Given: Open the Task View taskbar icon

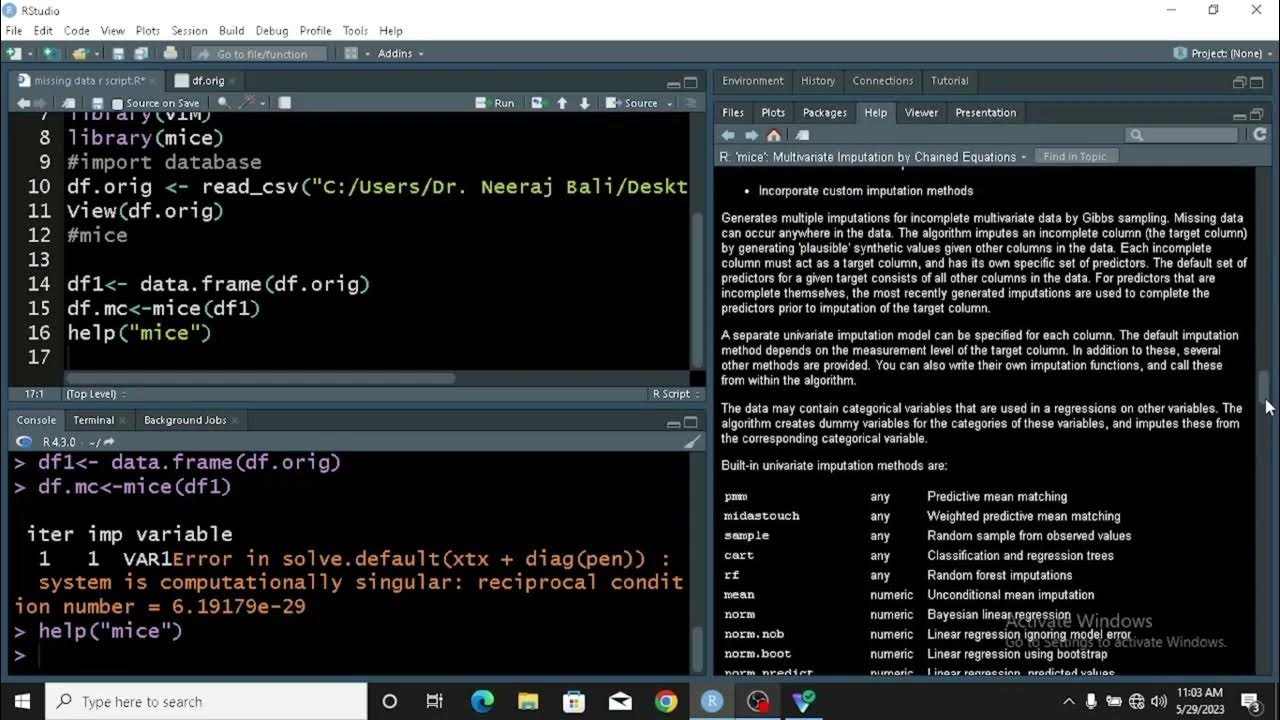Looking at the screenshot, I should [x=435, y=701].
